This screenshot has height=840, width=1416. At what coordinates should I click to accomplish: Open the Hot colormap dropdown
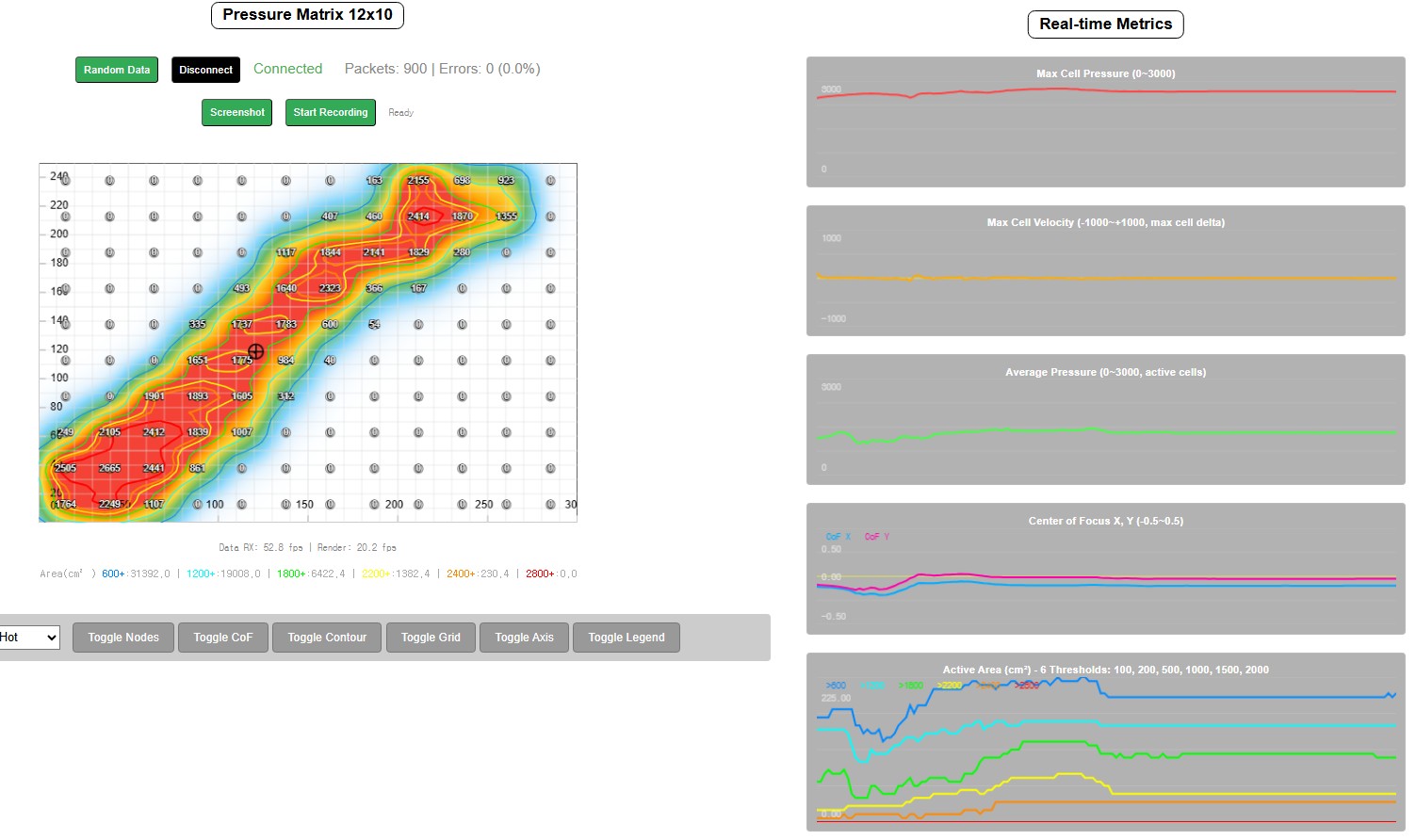(x=28, y=638)
